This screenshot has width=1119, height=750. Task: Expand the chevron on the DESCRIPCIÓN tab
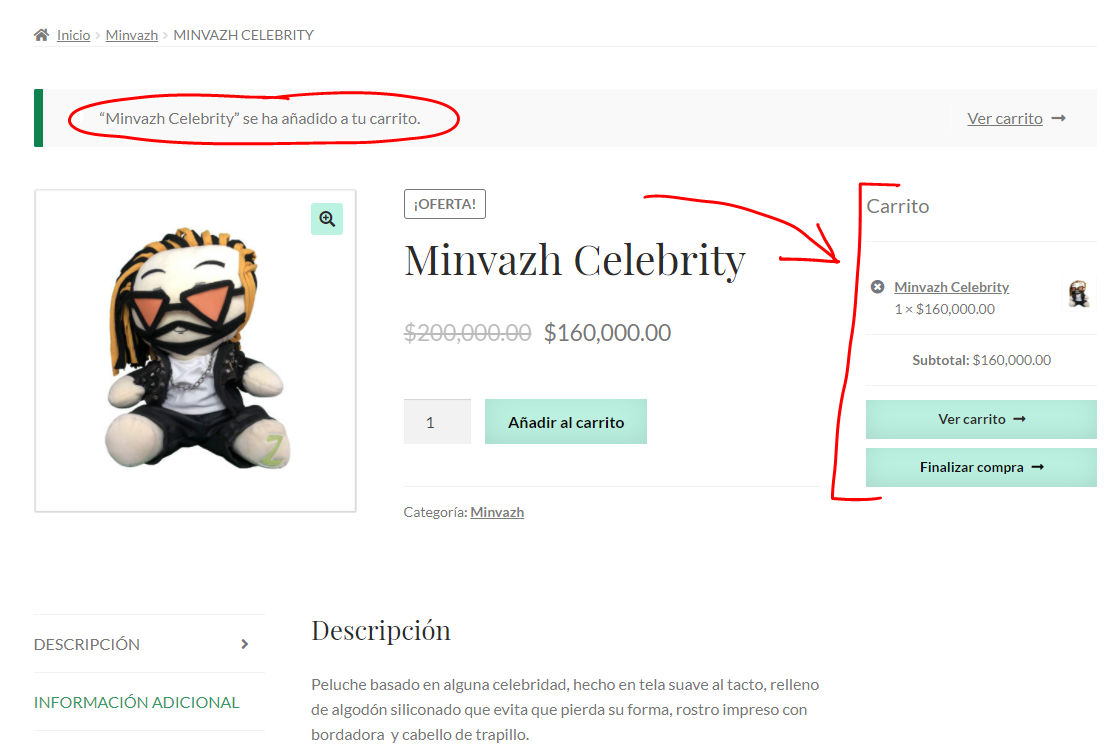[x=245, y=644]
